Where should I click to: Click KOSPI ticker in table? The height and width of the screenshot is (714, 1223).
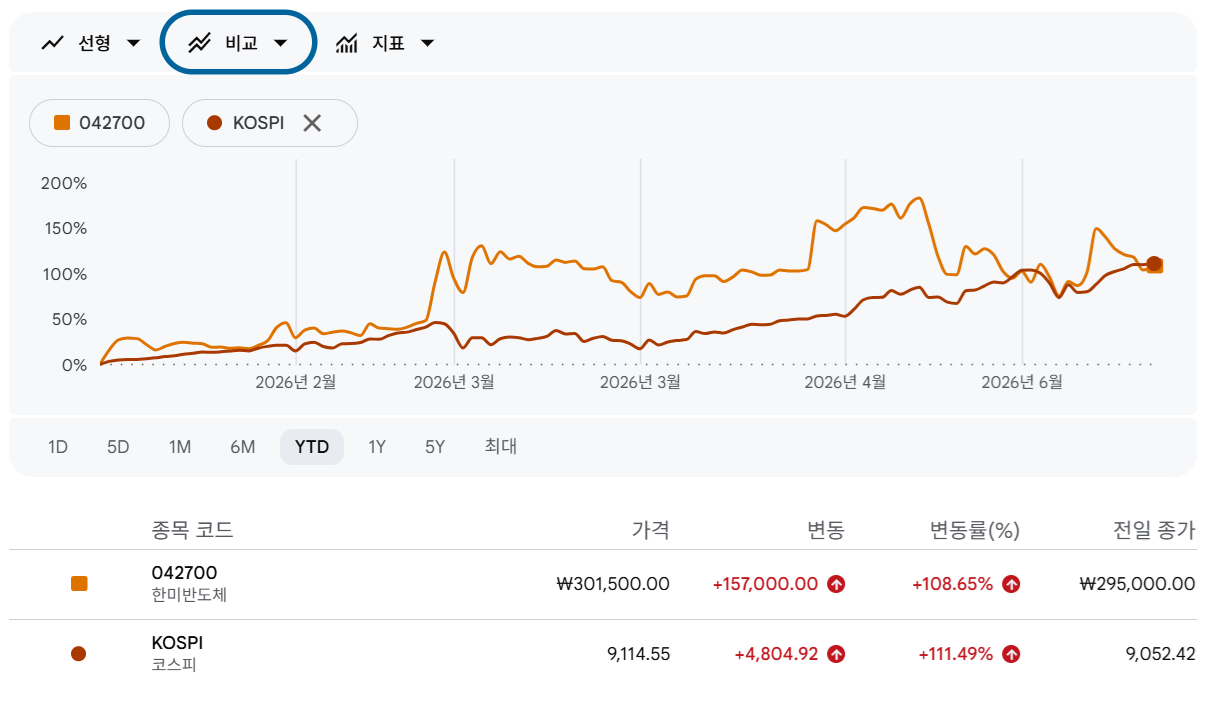point(177,643)
